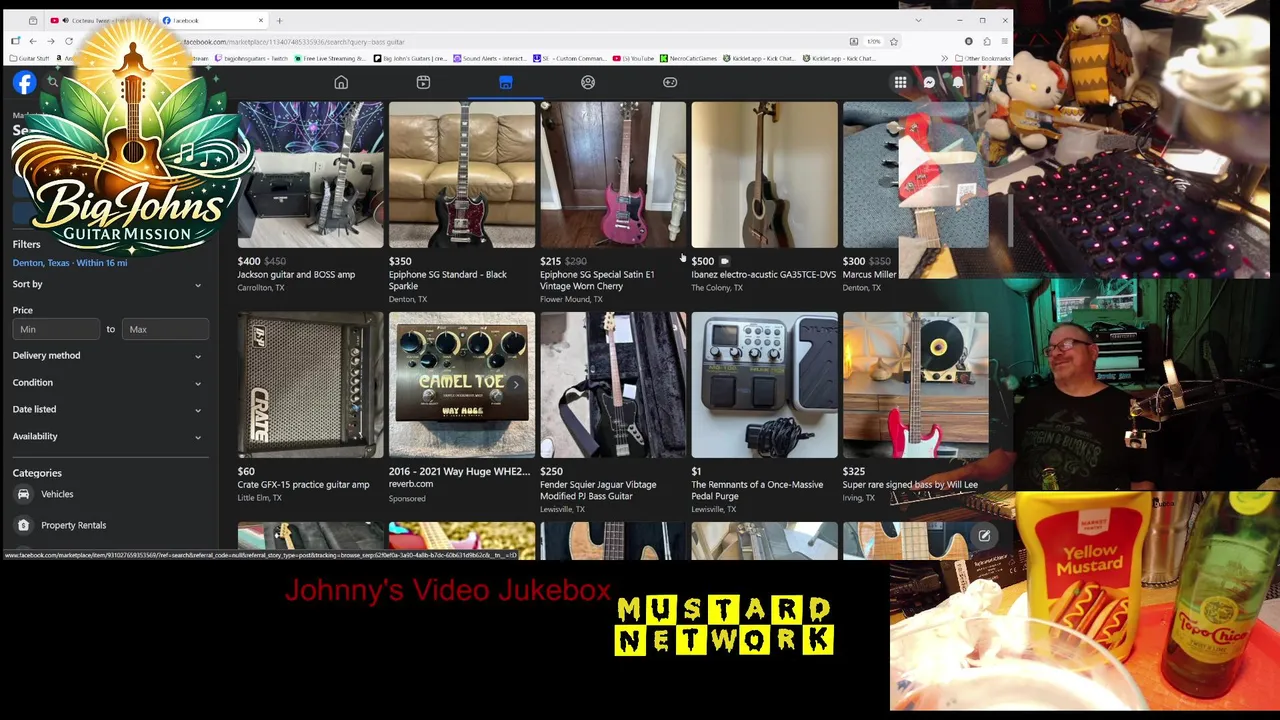Open the Big John's Guitars bookmark
This screenshot has height=720, width=1280.
[410, 58]
